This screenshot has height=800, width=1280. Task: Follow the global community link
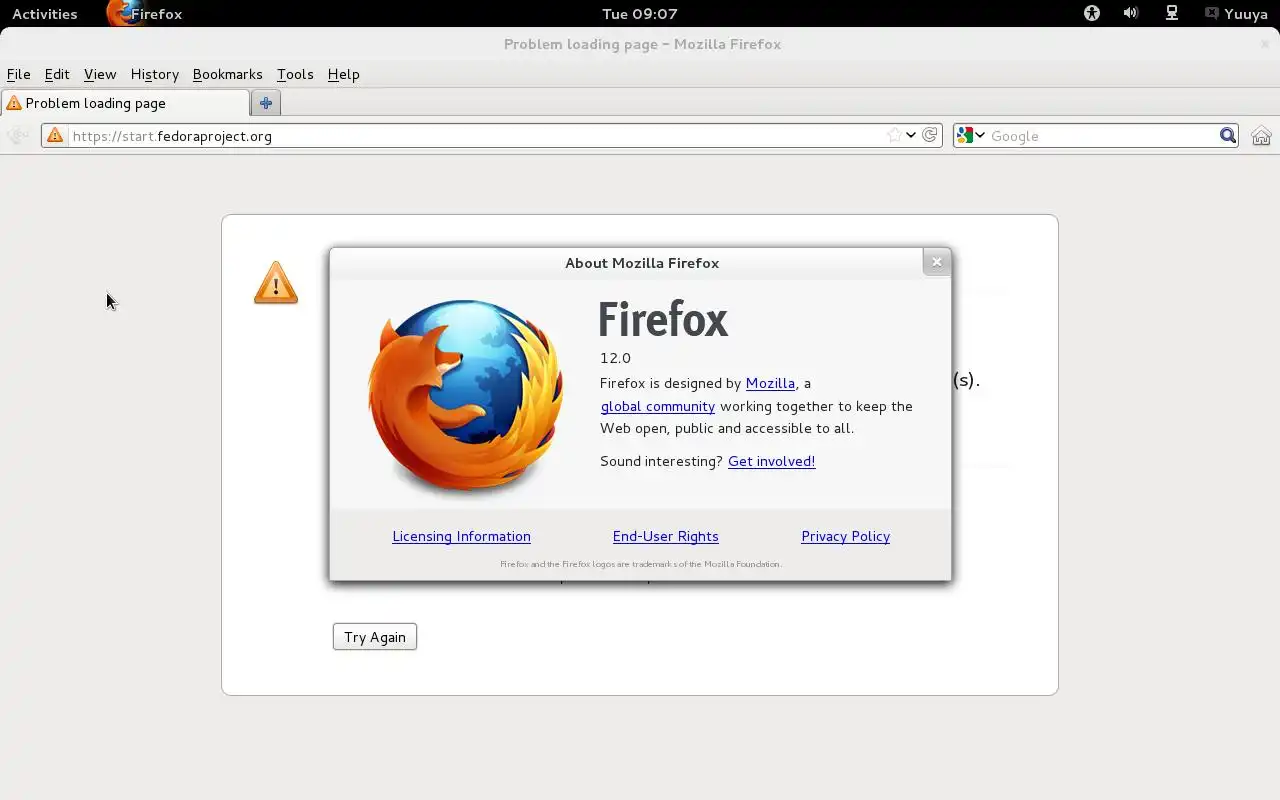point(657,406)
